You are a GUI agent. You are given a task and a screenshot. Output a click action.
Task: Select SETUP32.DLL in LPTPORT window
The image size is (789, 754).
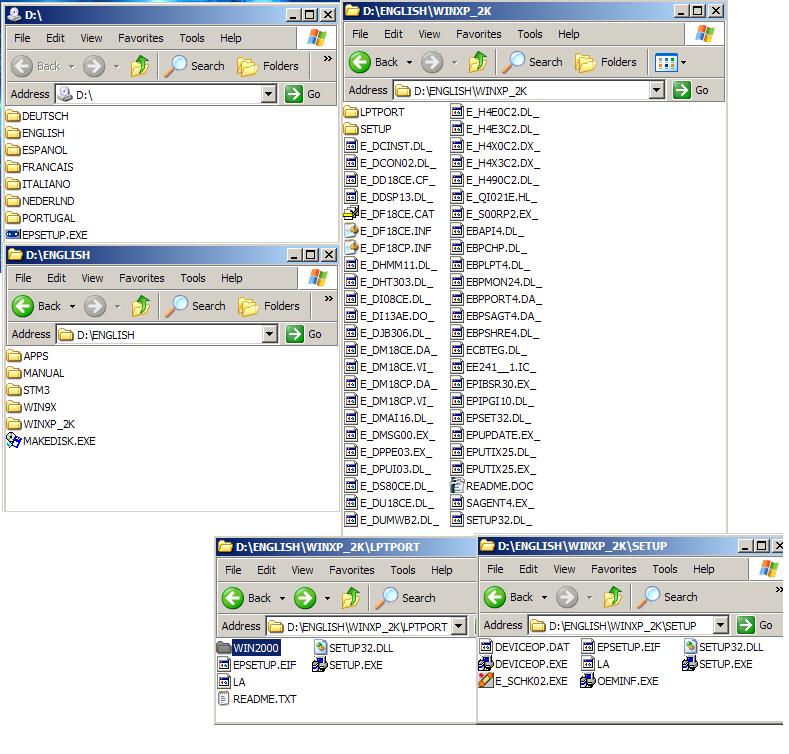pyautogui.click(x=354, y=648)
